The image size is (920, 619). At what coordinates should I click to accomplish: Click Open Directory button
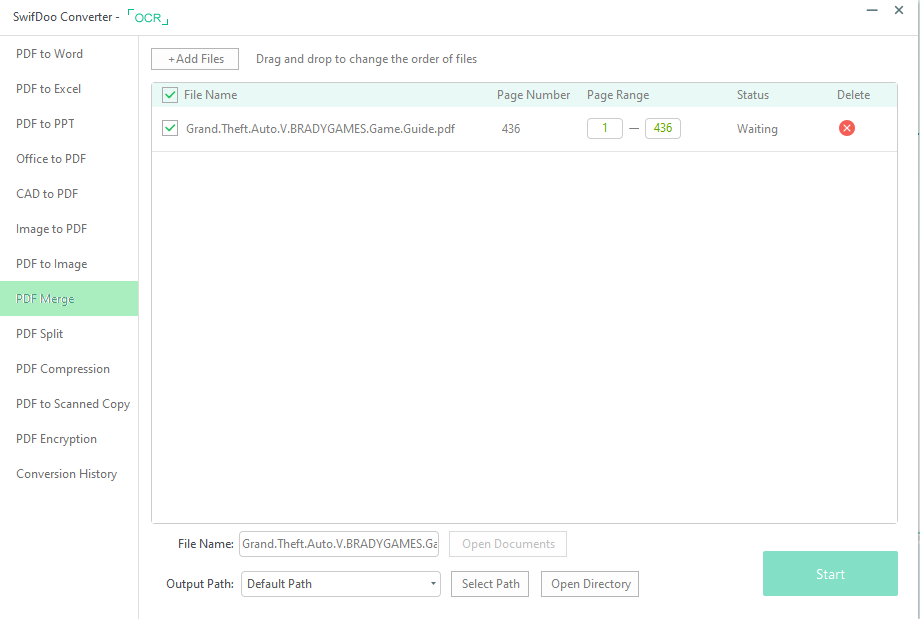pos(590,584)
